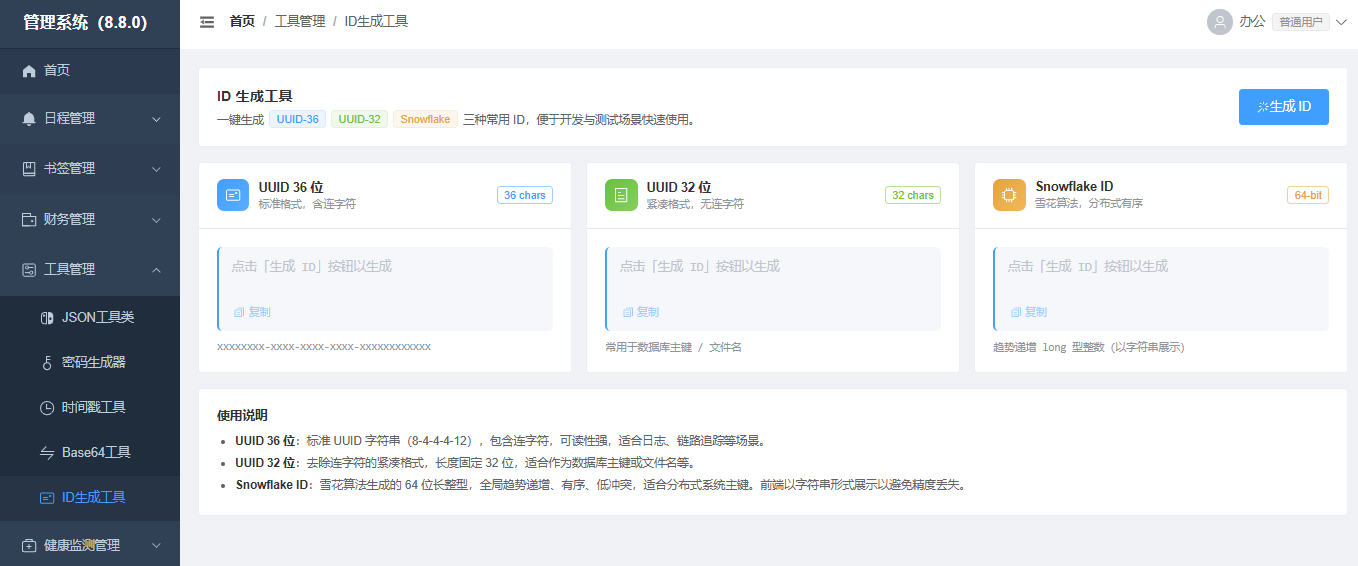1358x566 pixels.
Task: Click the 64-bit badge
Action: [x=1308, y=195]
